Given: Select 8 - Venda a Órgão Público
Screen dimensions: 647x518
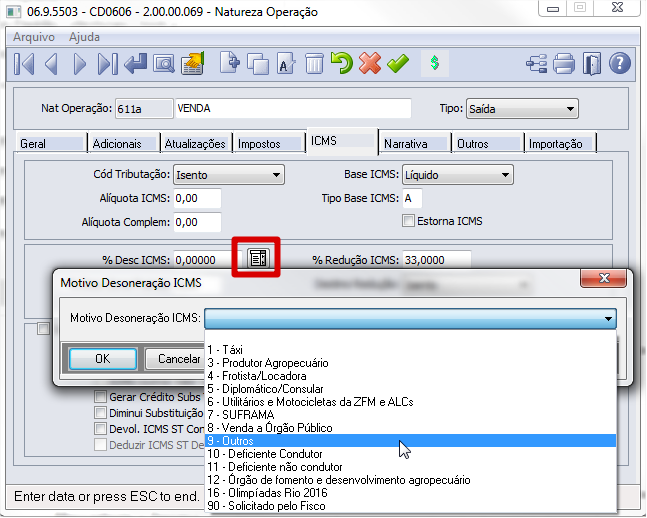Looking at the screenshot, I should click(410, 428).
